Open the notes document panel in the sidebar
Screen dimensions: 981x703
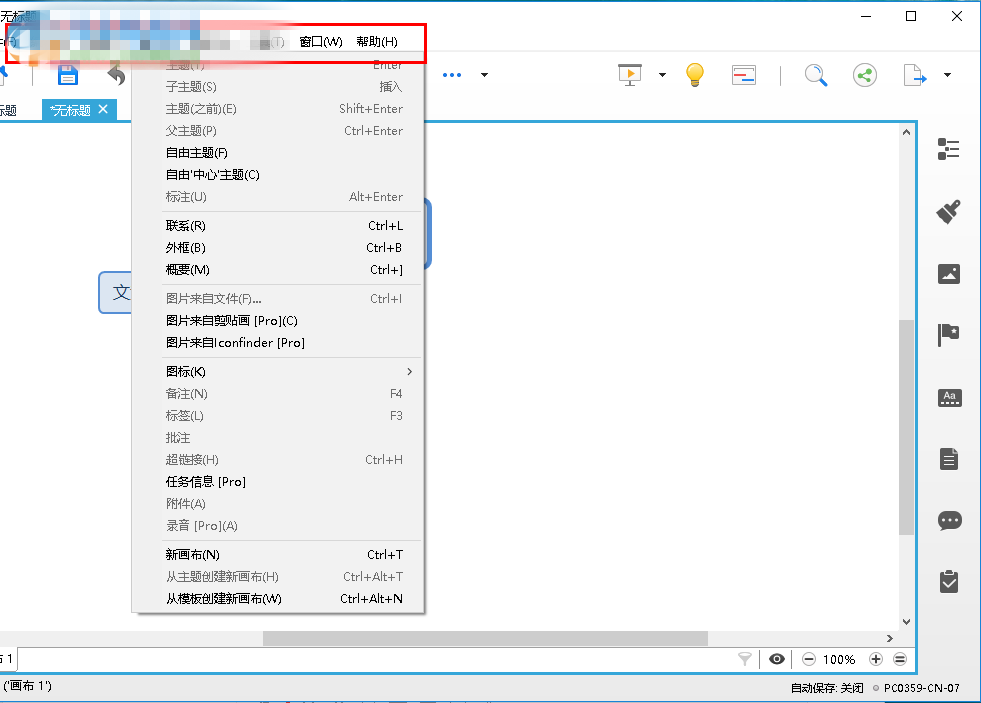[948, 458]
